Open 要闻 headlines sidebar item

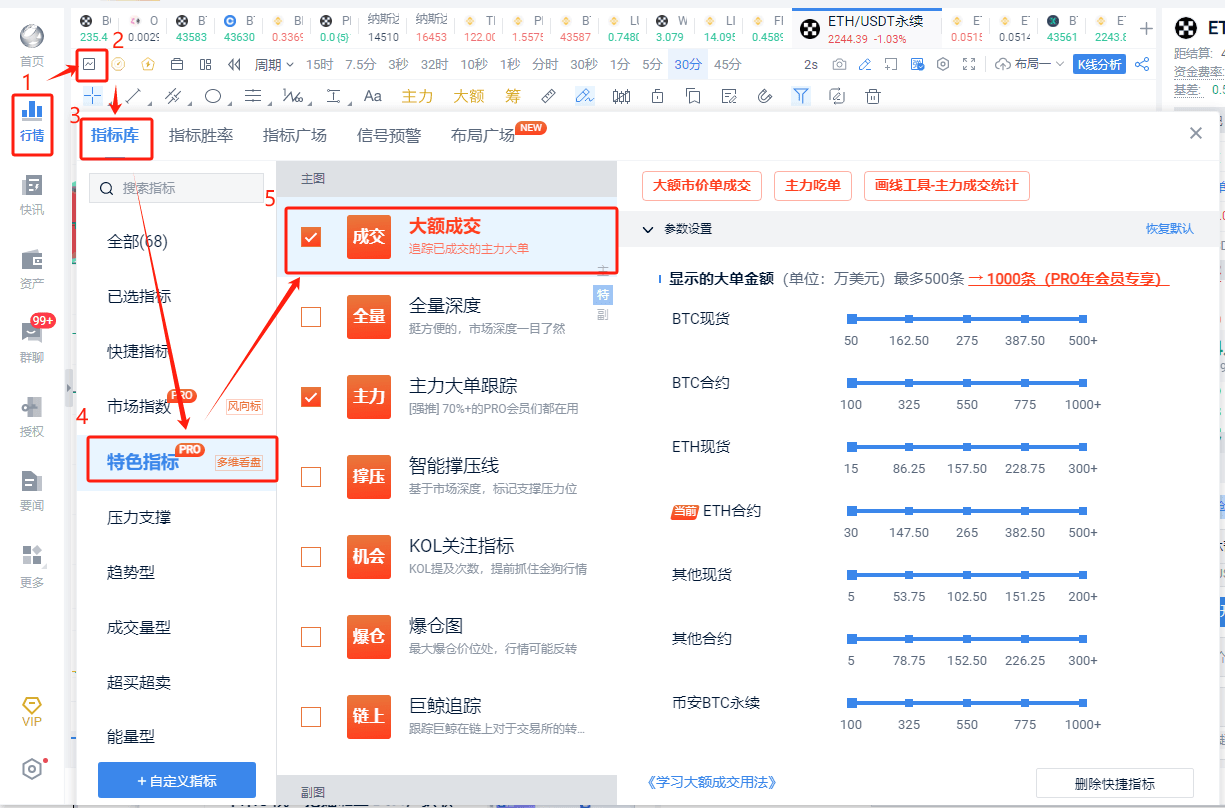(x=32, y=491)
